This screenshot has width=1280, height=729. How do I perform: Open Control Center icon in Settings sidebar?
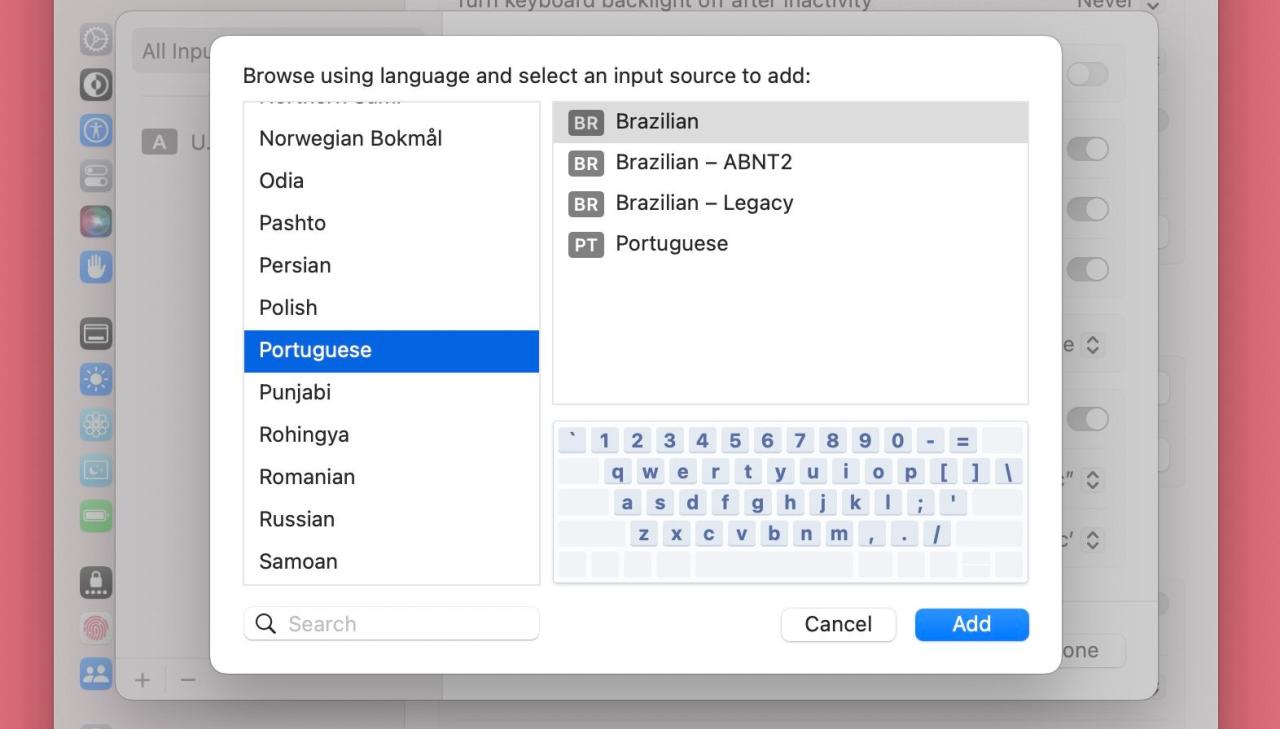(x=96, y=175)
